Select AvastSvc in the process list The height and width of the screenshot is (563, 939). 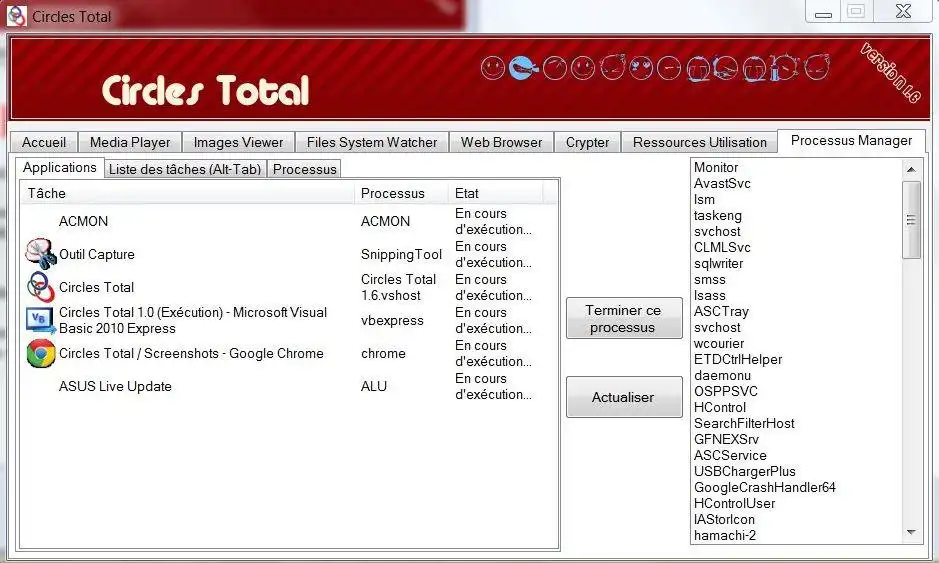[722, 183]
